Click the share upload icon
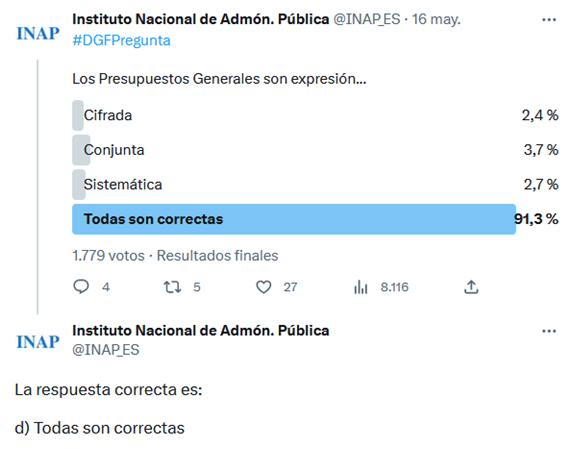The height and width of the screenshot is (449, 571). point(471,287)
